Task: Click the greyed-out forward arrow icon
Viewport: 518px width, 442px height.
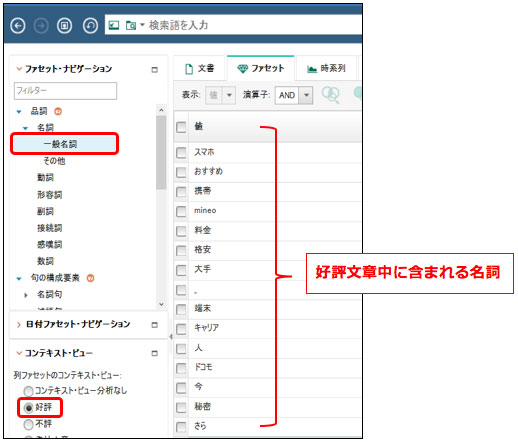Action: (x=41, y=25)
